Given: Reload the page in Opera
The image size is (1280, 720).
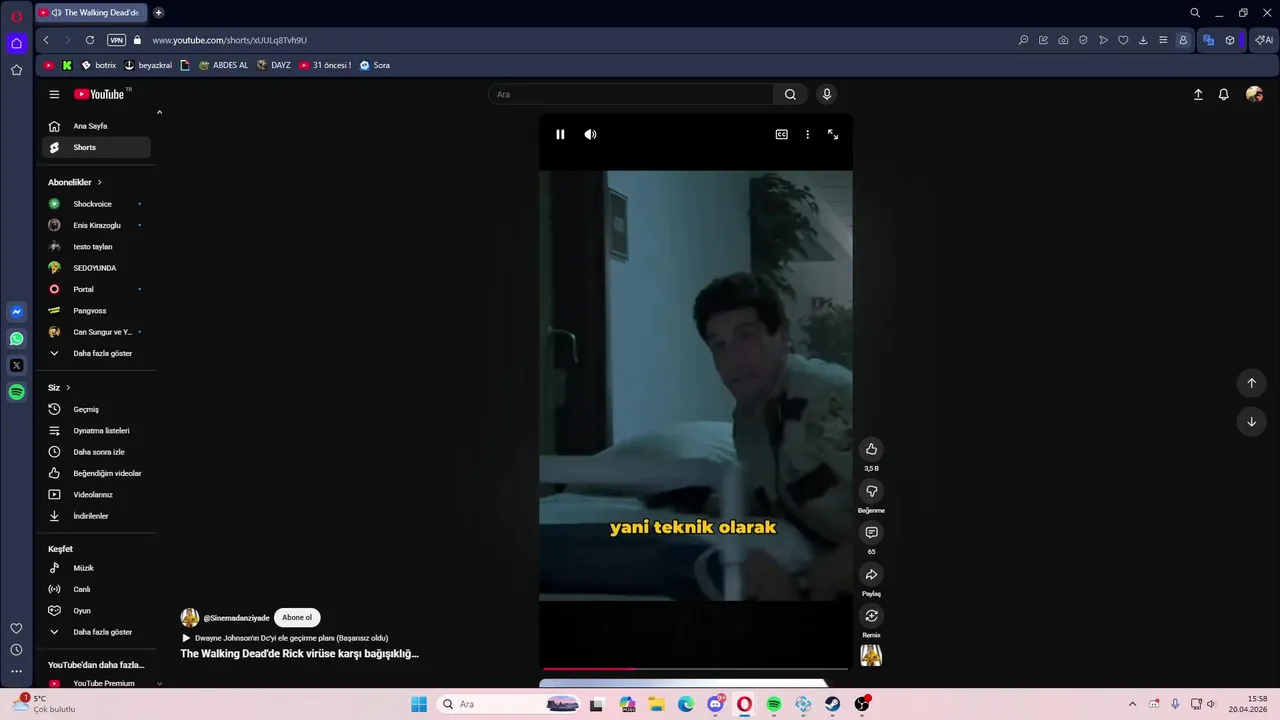Looking at the screenshot, I should 90,40.
